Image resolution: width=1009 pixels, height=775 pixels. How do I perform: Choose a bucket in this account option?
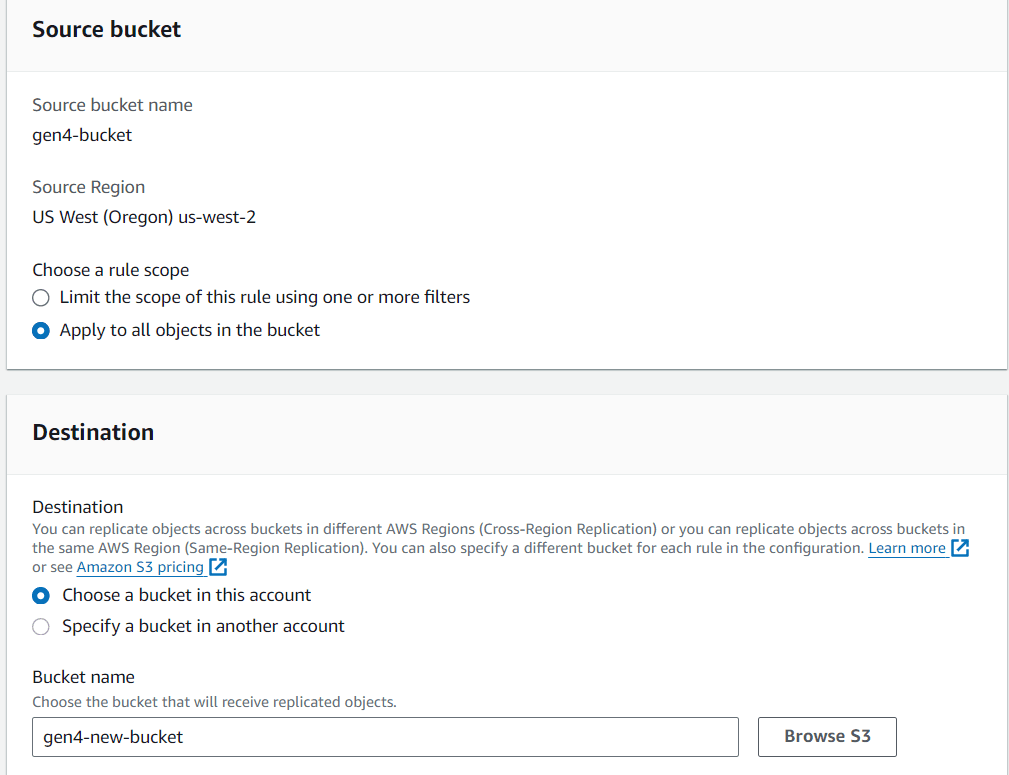point(41,595)
